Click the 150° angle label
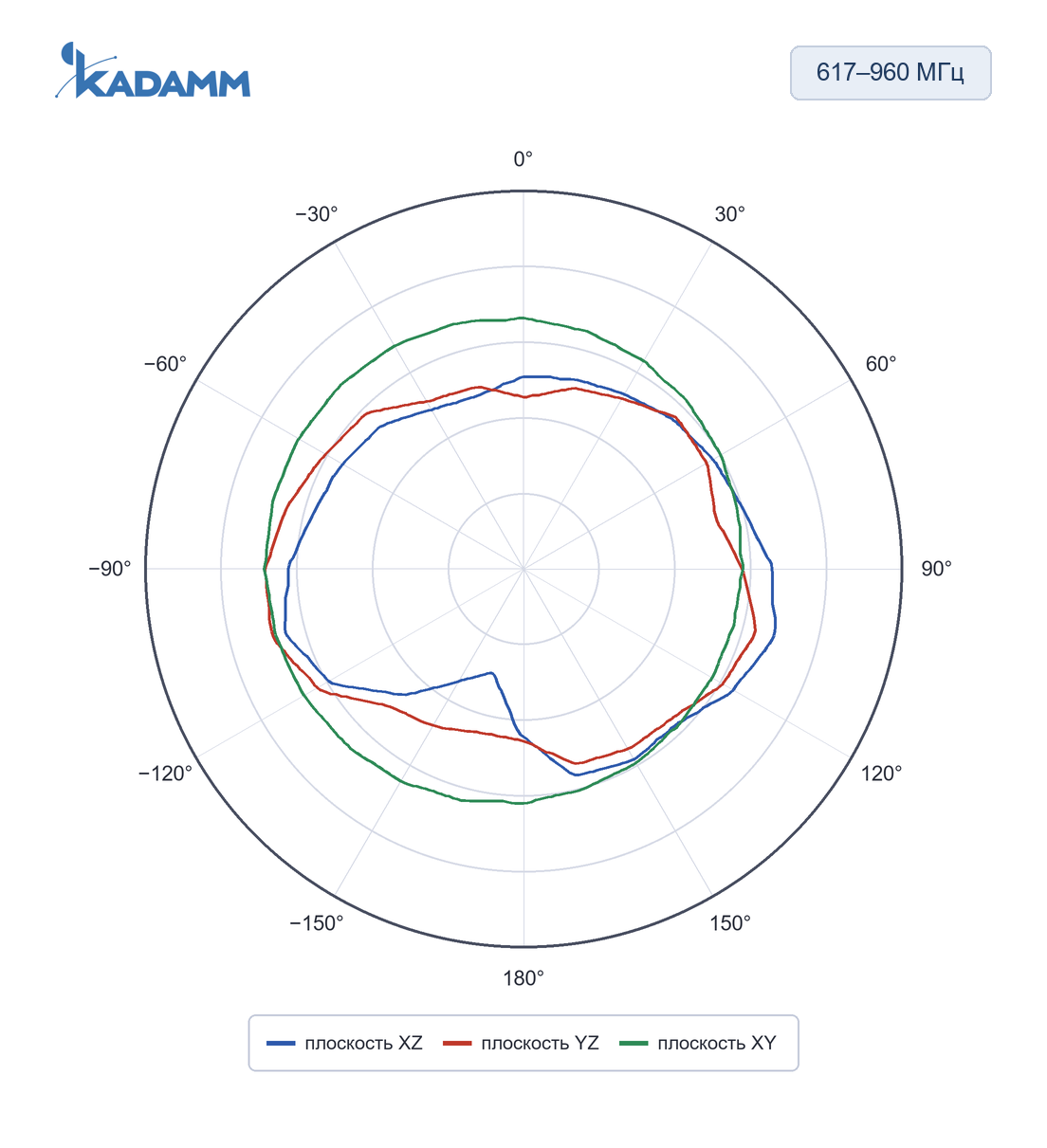The height and width of the screenshot is (1148, 1047). (x=730, y=923)
